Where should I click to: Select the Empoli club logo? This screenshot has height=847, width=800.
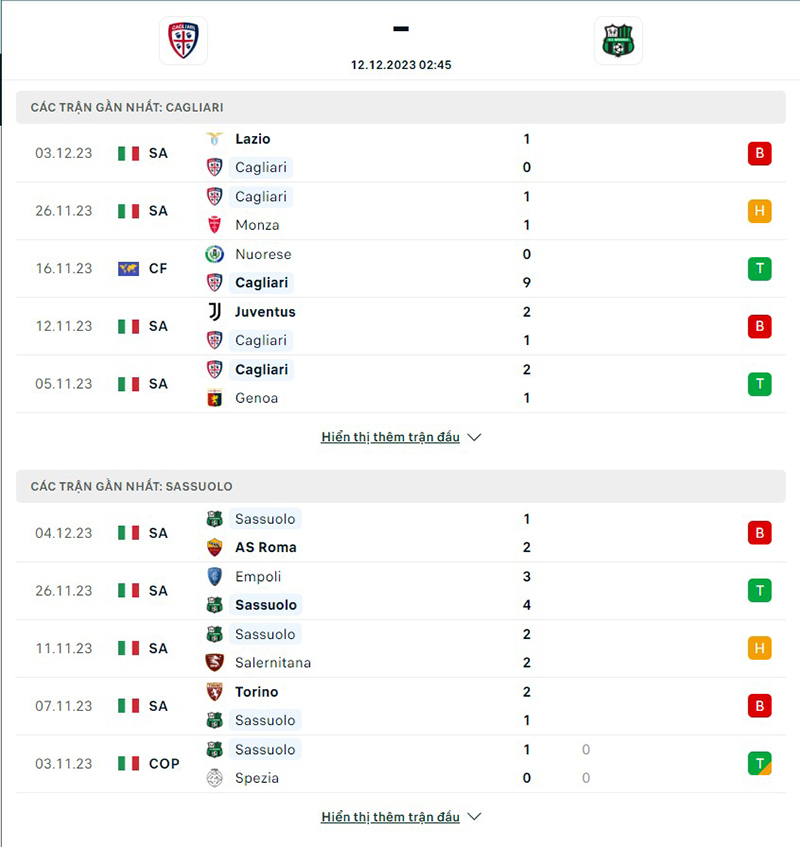213,576
